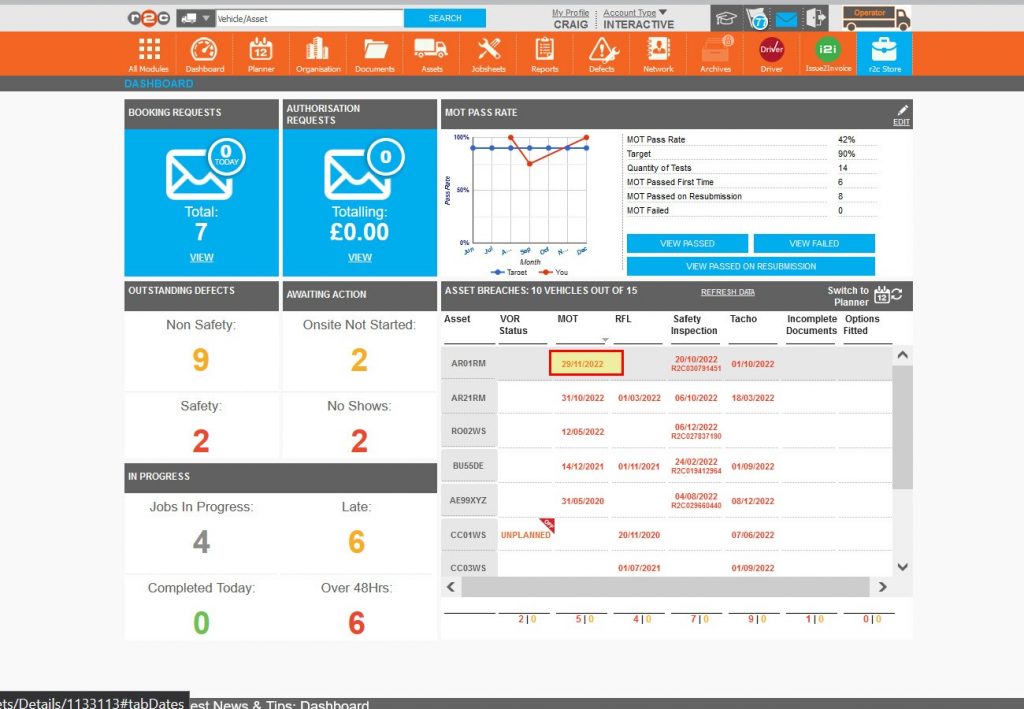The width and height of the screenshot is (1024, 709).
Task: Click the Non Safety defects count 9
Action: [201, 360]
